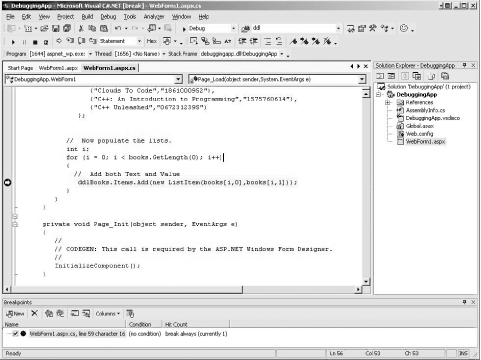Toggle the WebForm1.aspx.cs breakpoint checkbox
The image size is (481, 360).
(15, 334)
